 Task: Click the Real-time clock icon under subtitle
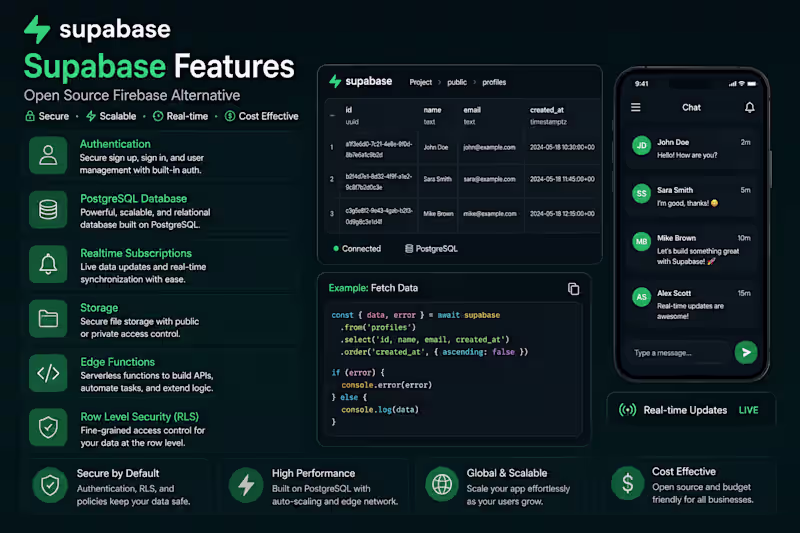(x=158, y=116)
